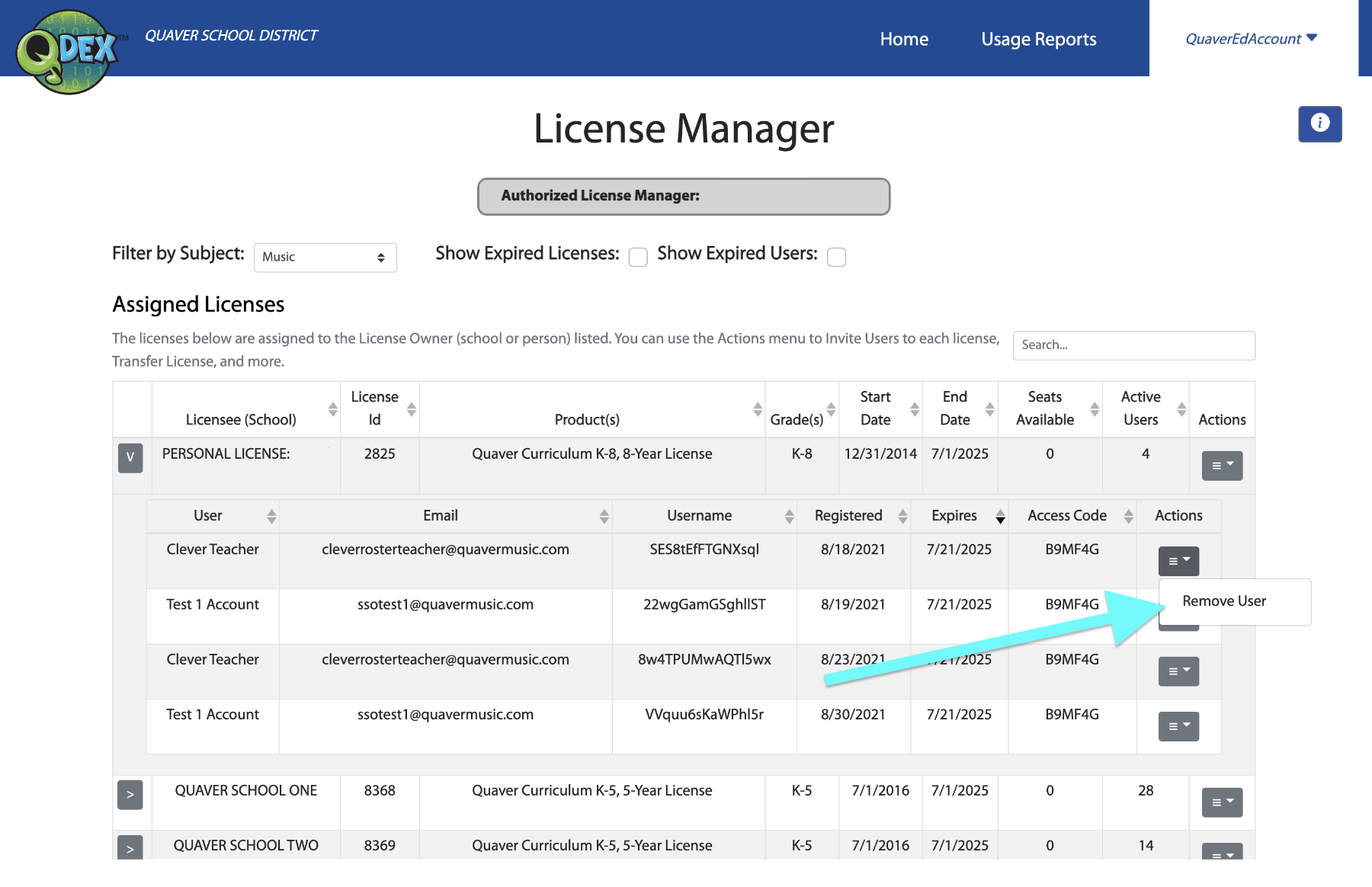The height and width of the screenshot is (887, 1372).
Task: Sort by Grade(s) column arrows
Action: point(832,409)
